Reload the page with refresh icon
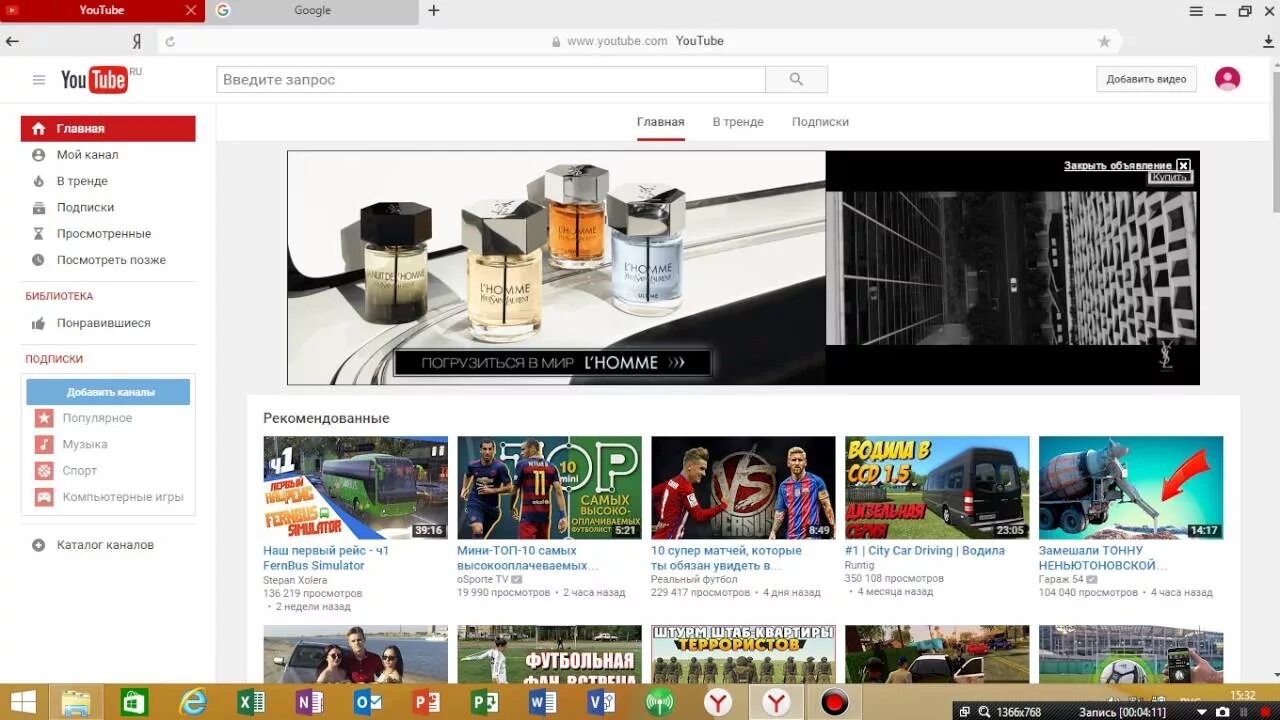The width and height of the screenshot is (1280, 720). click(x=170, y=41)
